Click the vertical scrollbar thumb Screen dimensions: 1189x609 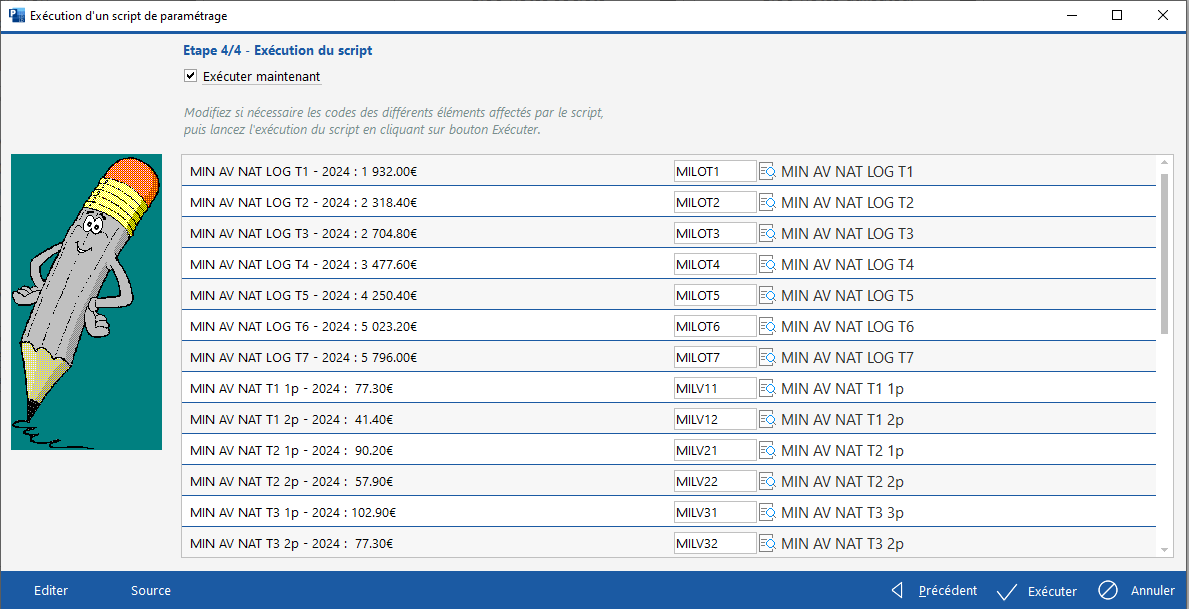point(1164,252)
